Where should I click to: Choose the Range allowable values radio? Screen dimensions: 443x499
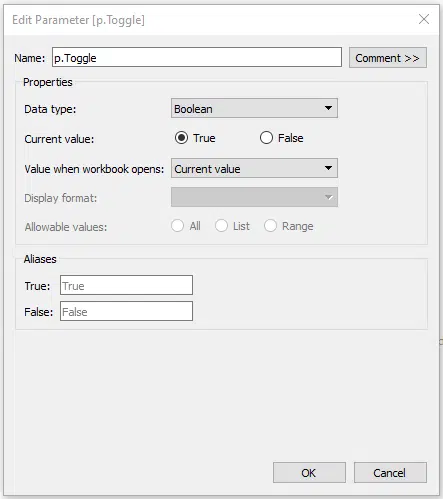point(270,226)
